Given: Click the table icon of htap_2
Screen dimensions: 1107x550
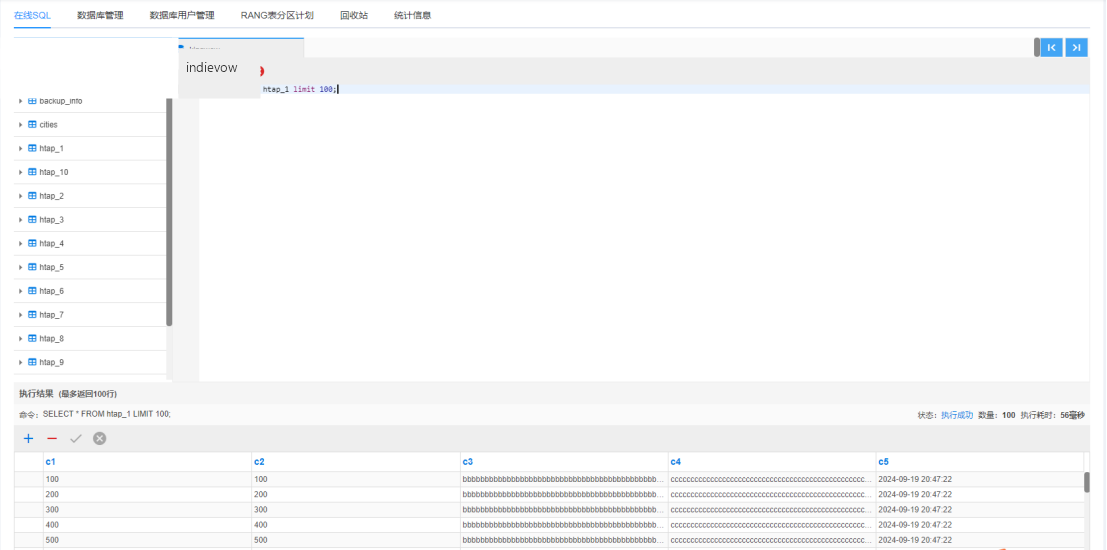Looking at the screenshot, I should point(32,196).
